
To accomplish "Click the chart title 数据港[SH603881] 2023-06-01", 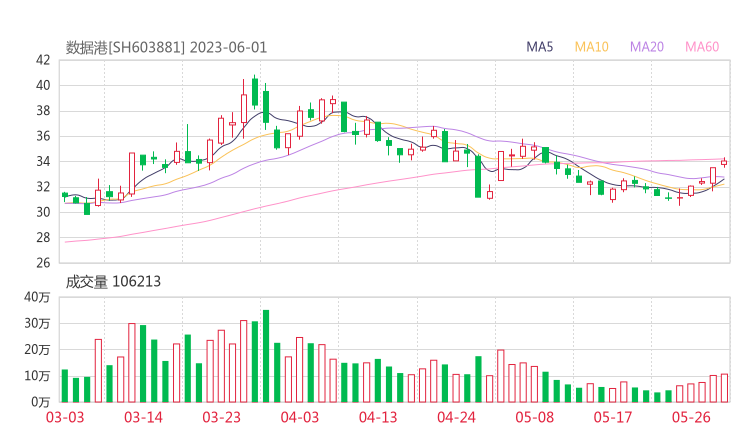I will click(166, 48).
